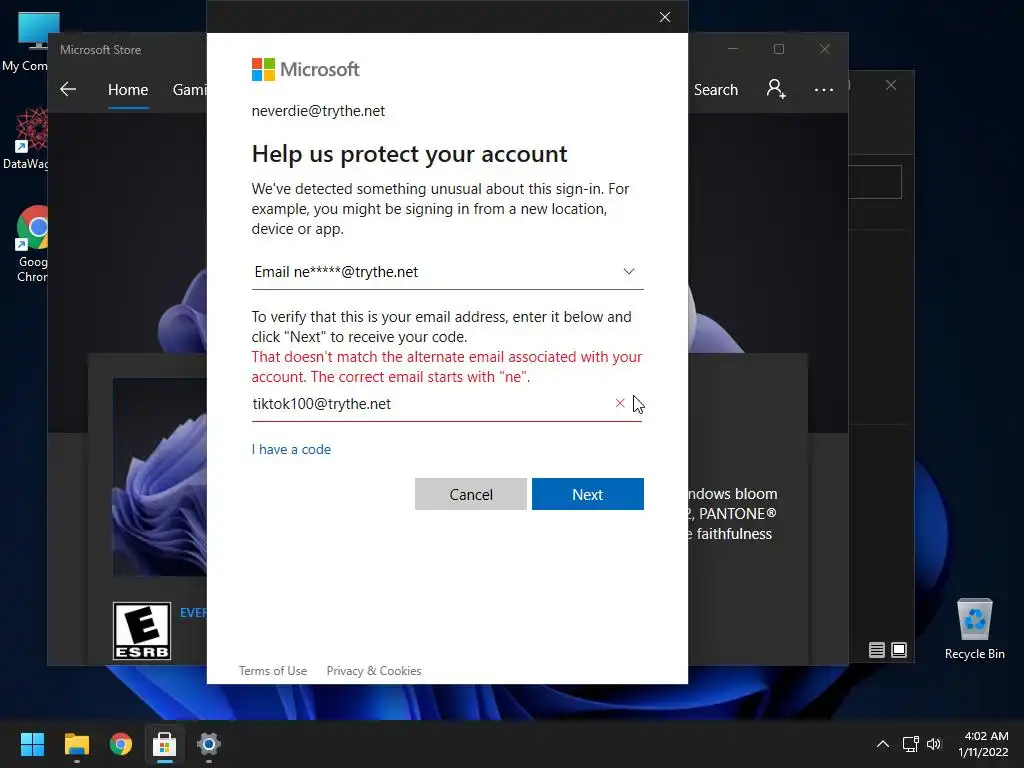Close the Microsoft Store window
The image size is (1024, 768).
click(825, 49)
